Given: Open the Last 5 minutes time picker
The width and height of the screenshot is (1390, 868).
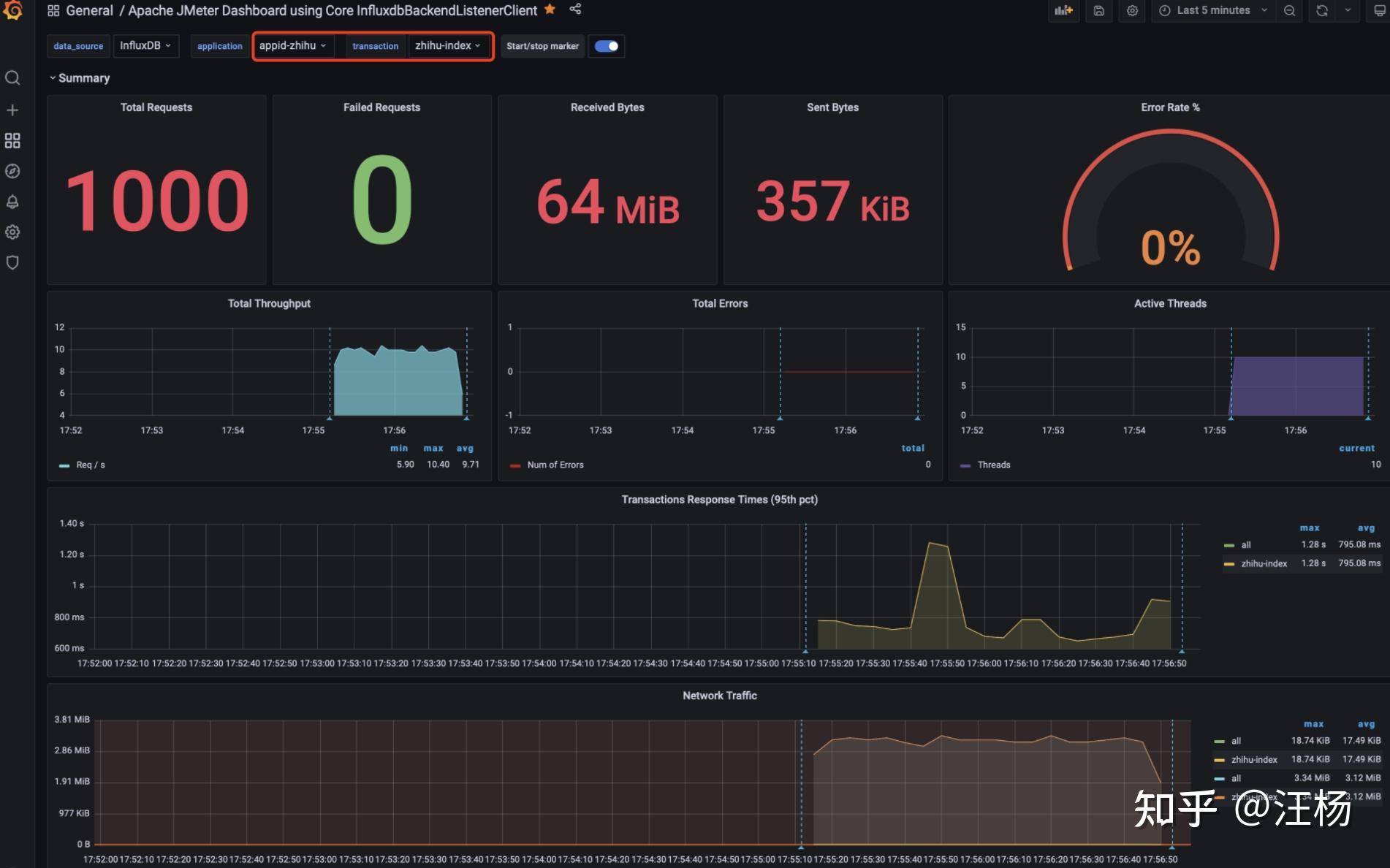Looking at the screenshot, I should 1212,10.
